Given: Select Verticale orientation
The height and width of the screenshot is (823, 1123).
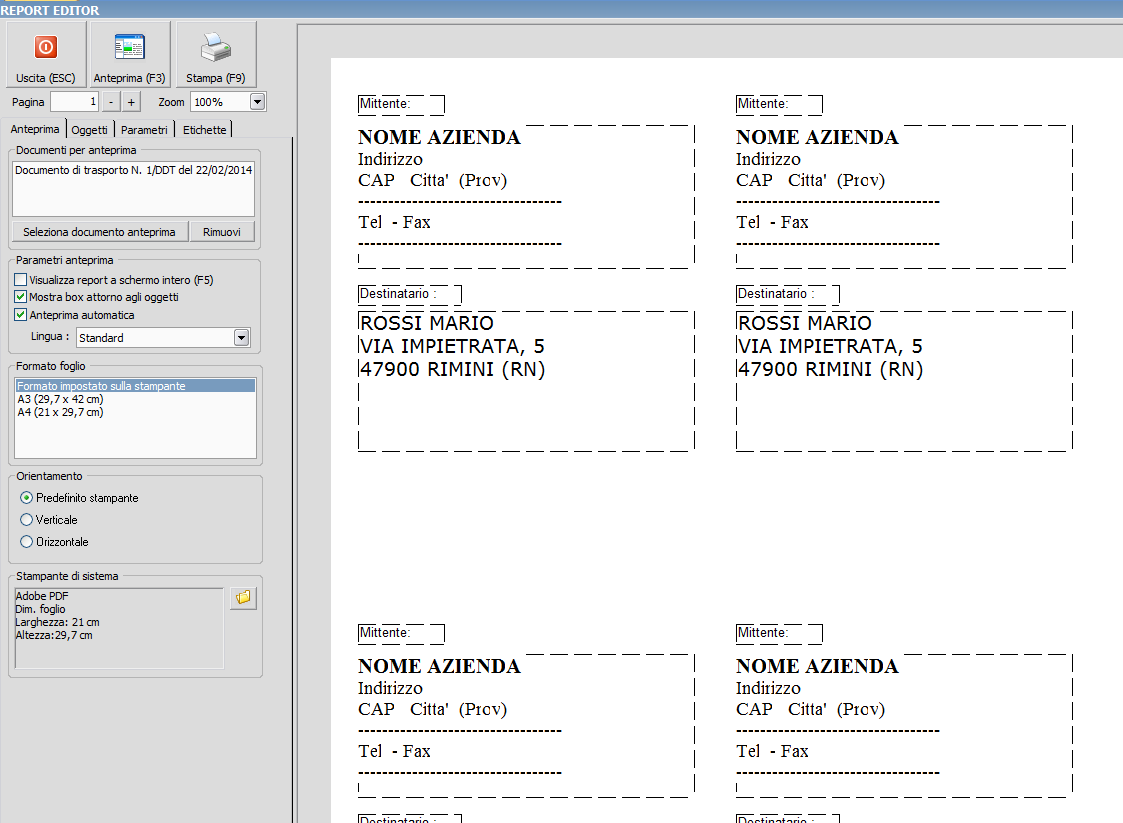Looking at the screenshot, I should click(27, 520).
